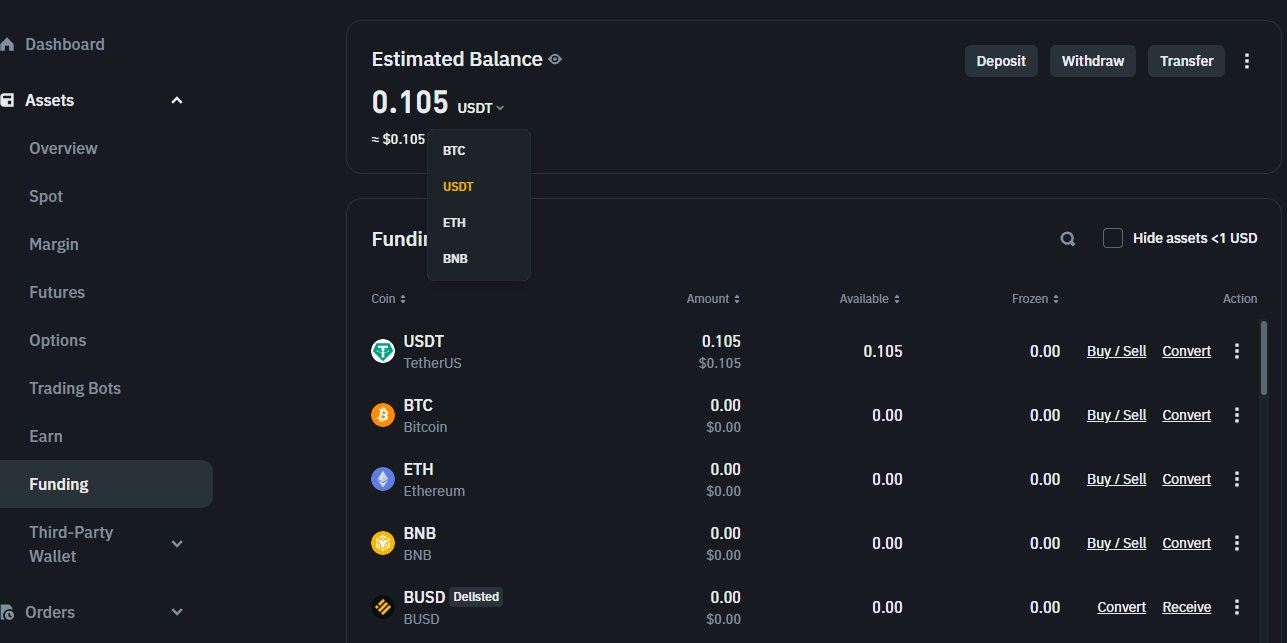Toggle the USDT currency dropdown

[x=481, y=108]
